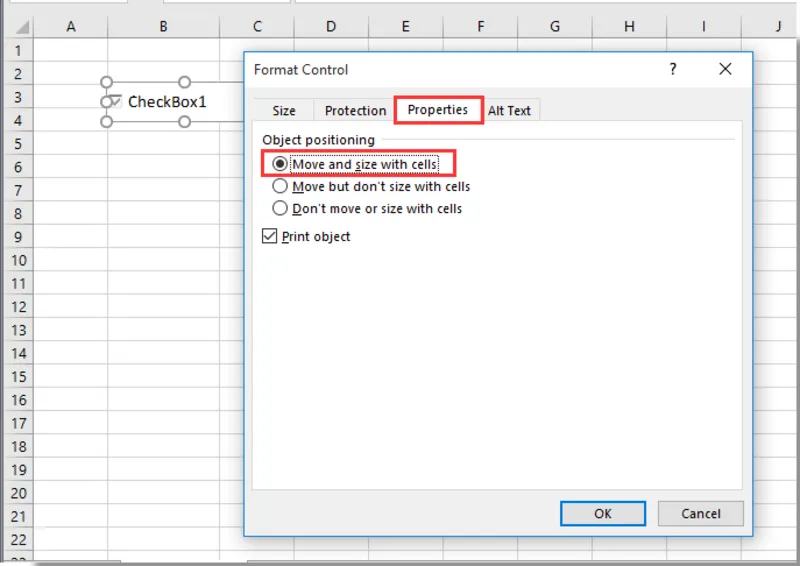Click the Cancel button

click(x=701, y=513)
